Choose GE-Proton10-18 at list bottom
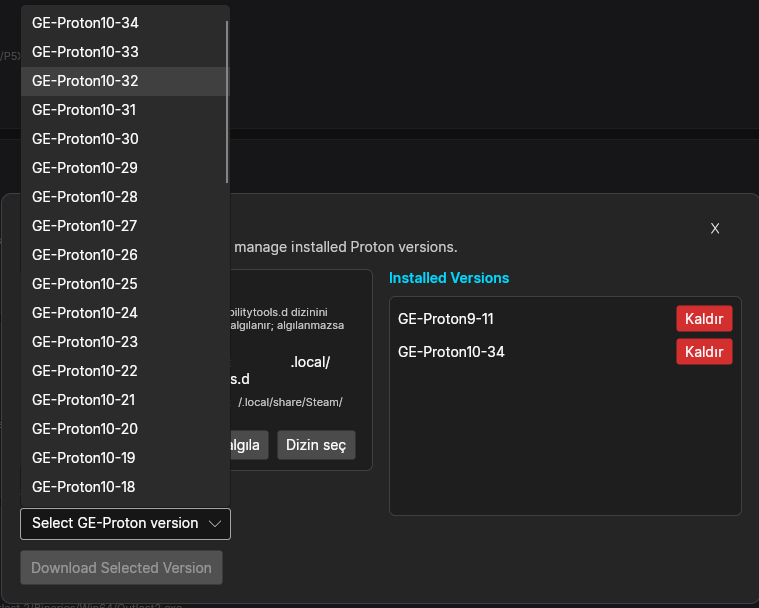This screenshot has width=759, height=608. click(125, 487)
